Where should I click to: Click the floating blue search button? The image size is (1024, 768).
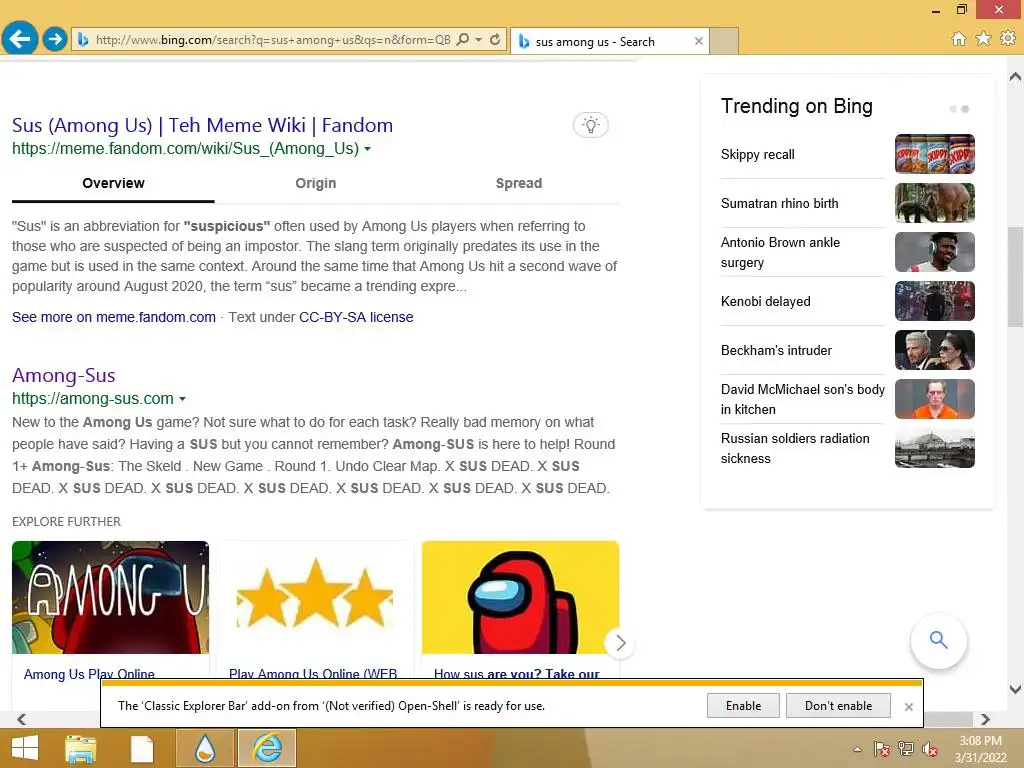938,641
